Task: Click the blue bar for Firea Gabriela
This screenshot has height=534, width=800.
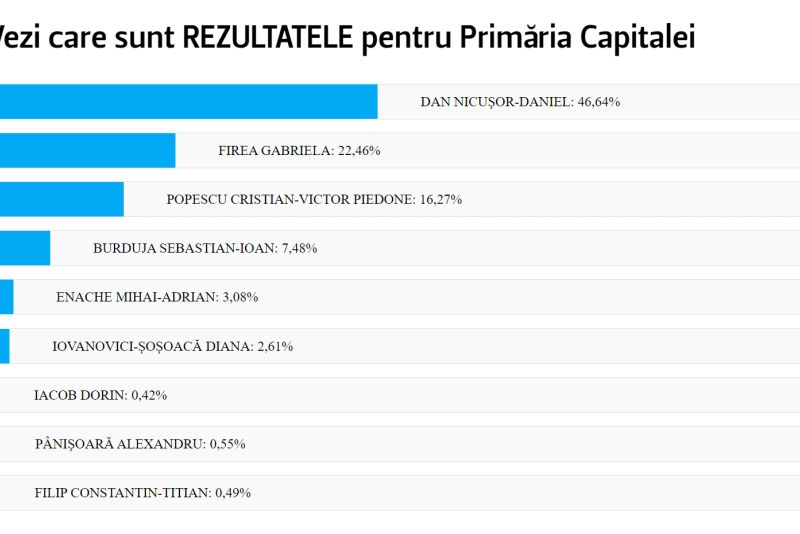Action: 87,151
